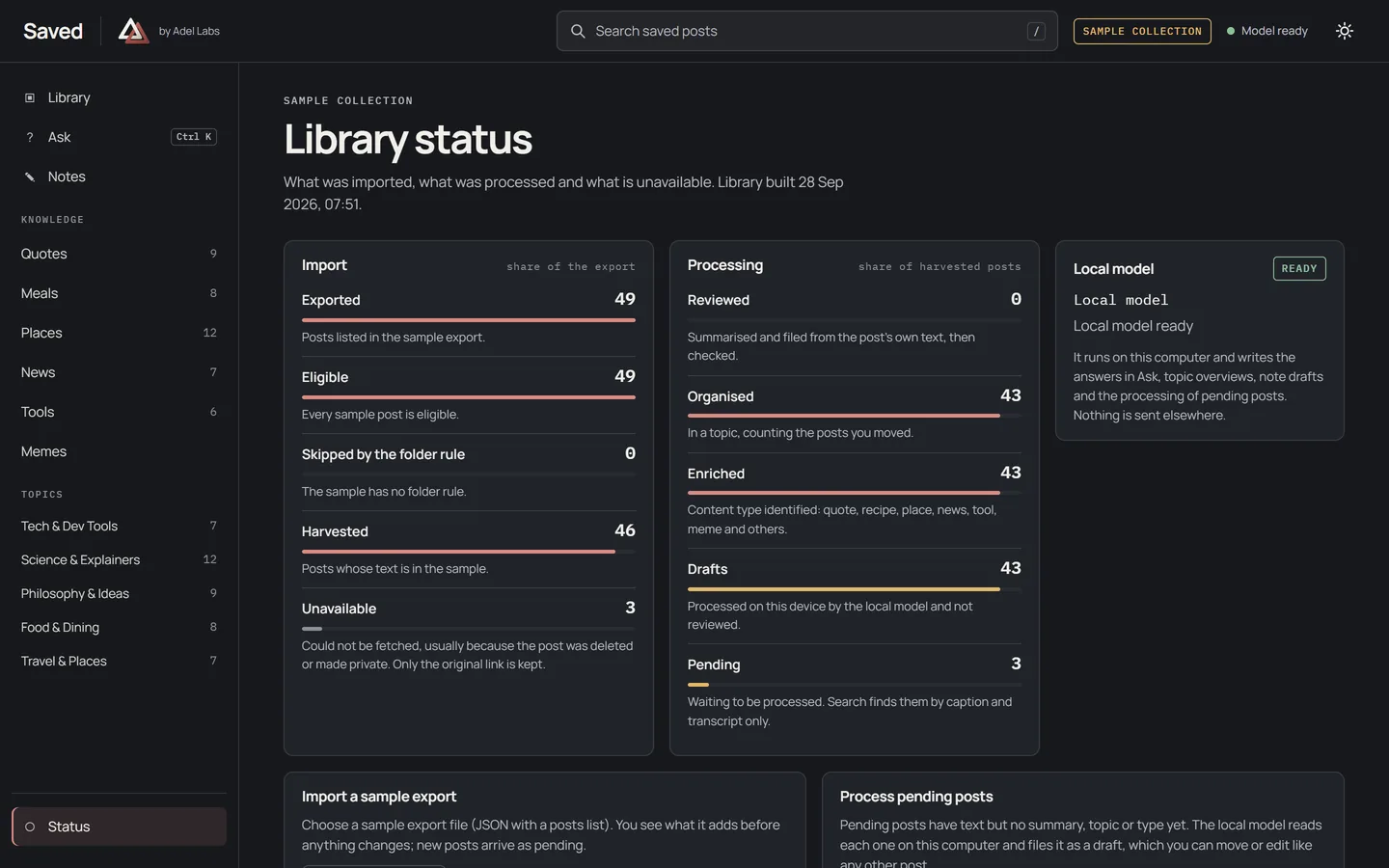Click the slash shortcut badge in search
The image size is (1389, 868).
[1036, 31]
